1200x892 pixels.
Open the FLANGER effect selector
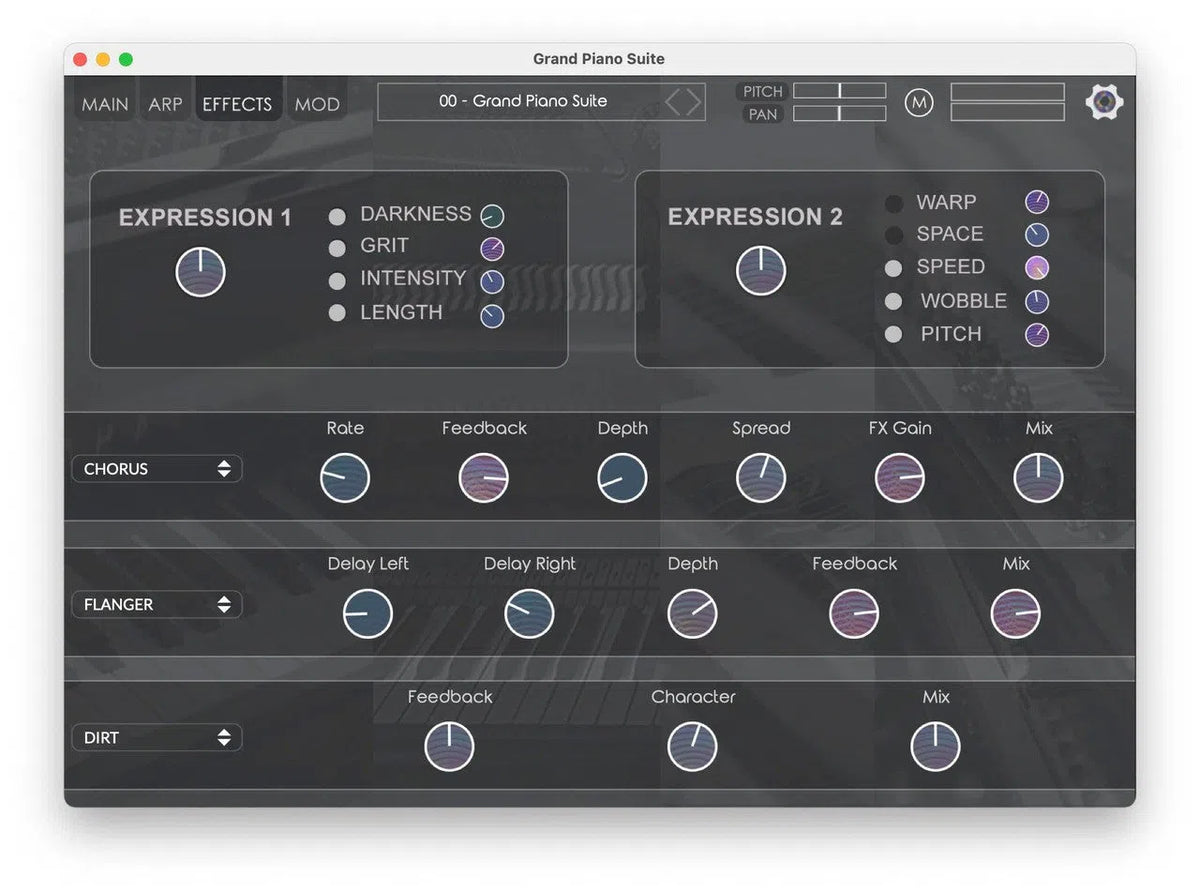point(155,604)
